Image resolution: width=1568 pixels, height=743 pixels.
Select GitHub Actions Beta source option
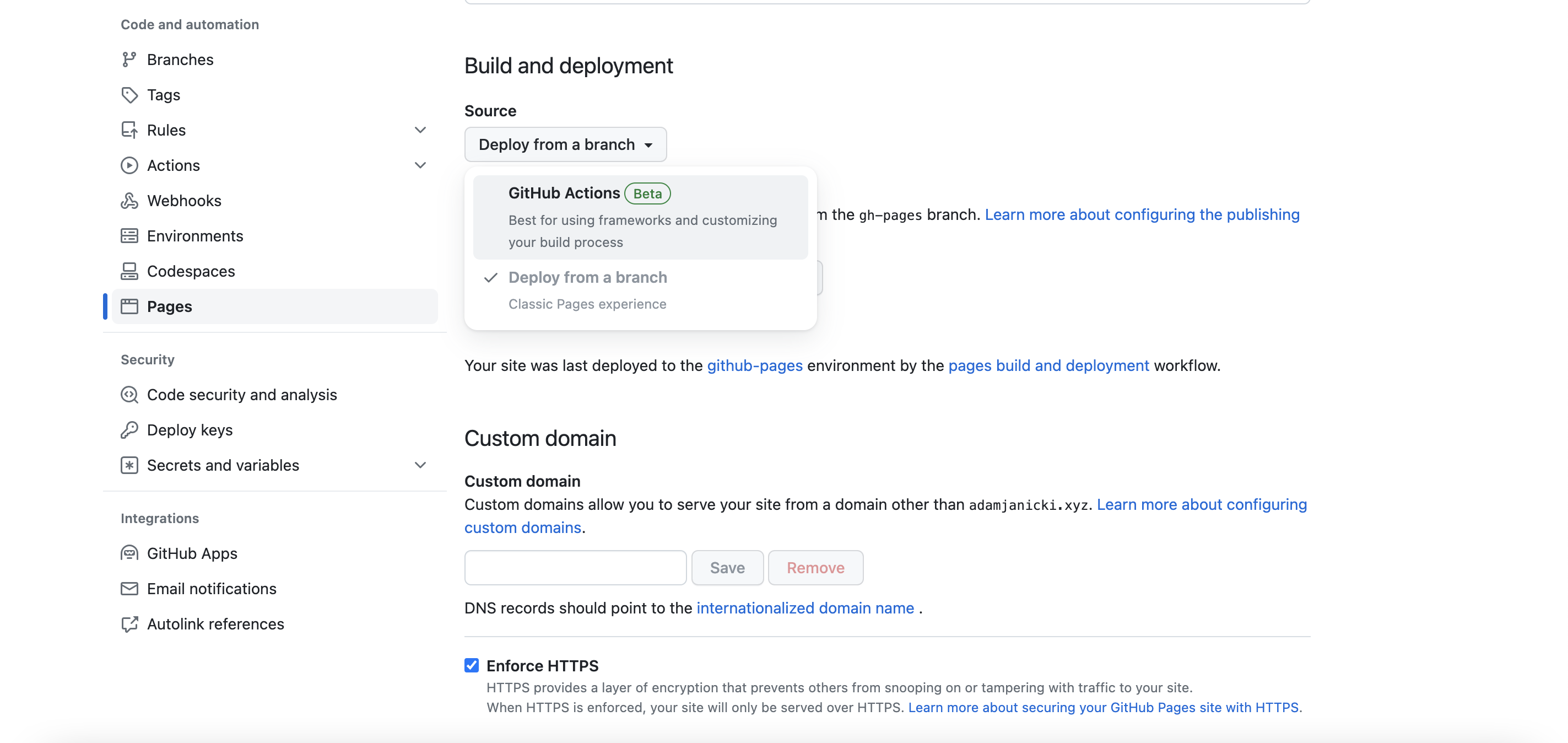pos(640,217)
